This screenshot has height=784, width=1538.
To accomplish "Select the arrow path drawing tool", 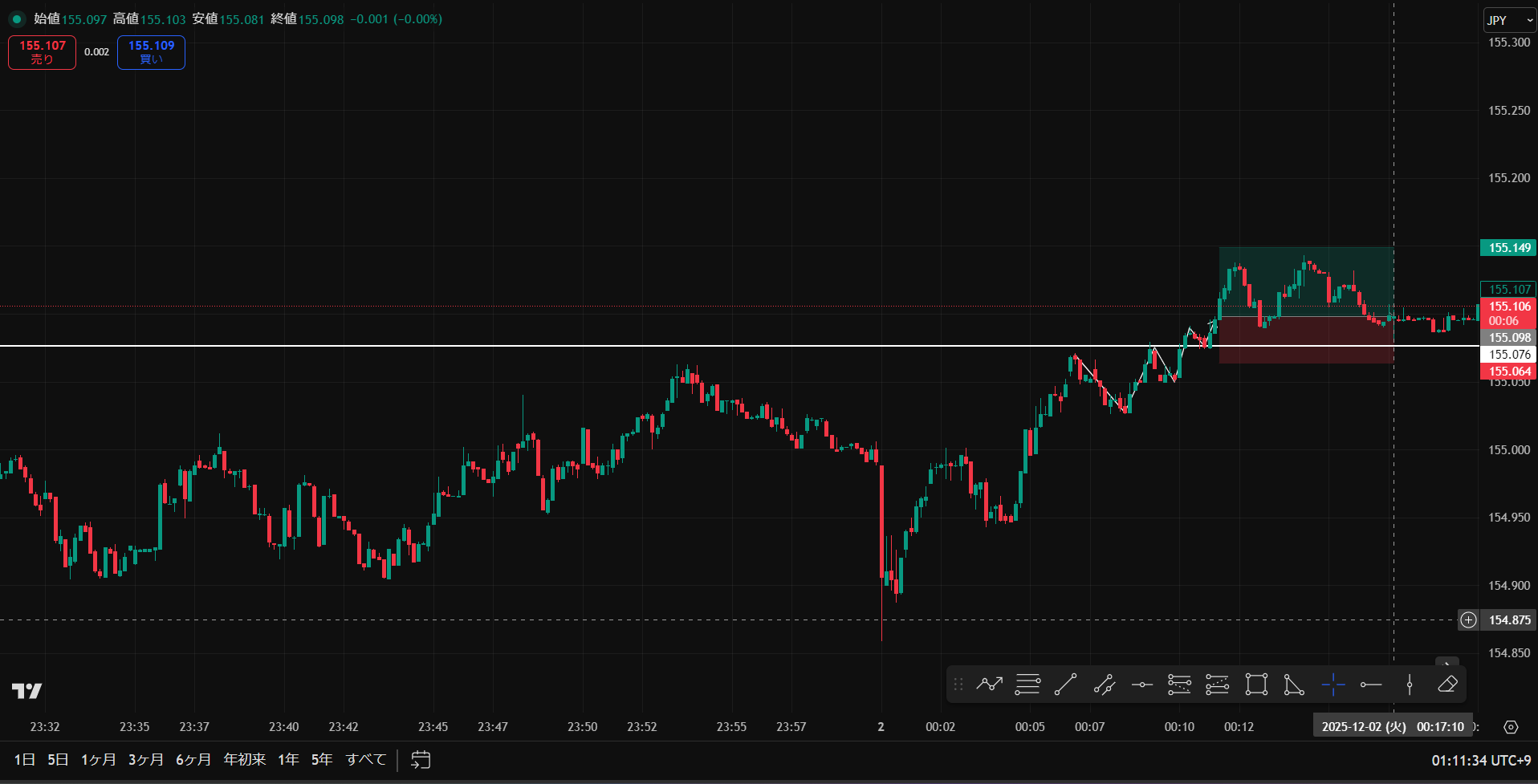I will (x=989, y=684).
